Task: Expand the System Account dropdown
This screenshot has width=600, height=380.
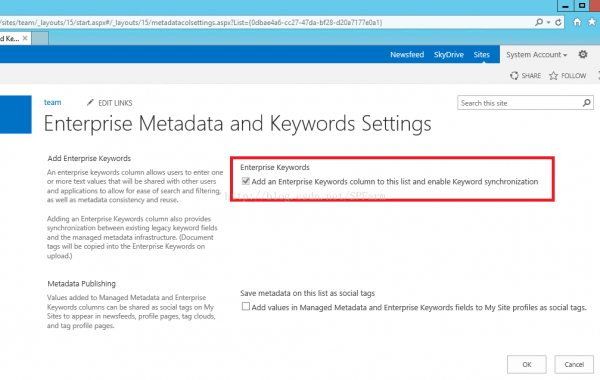Action: [536, 55]
